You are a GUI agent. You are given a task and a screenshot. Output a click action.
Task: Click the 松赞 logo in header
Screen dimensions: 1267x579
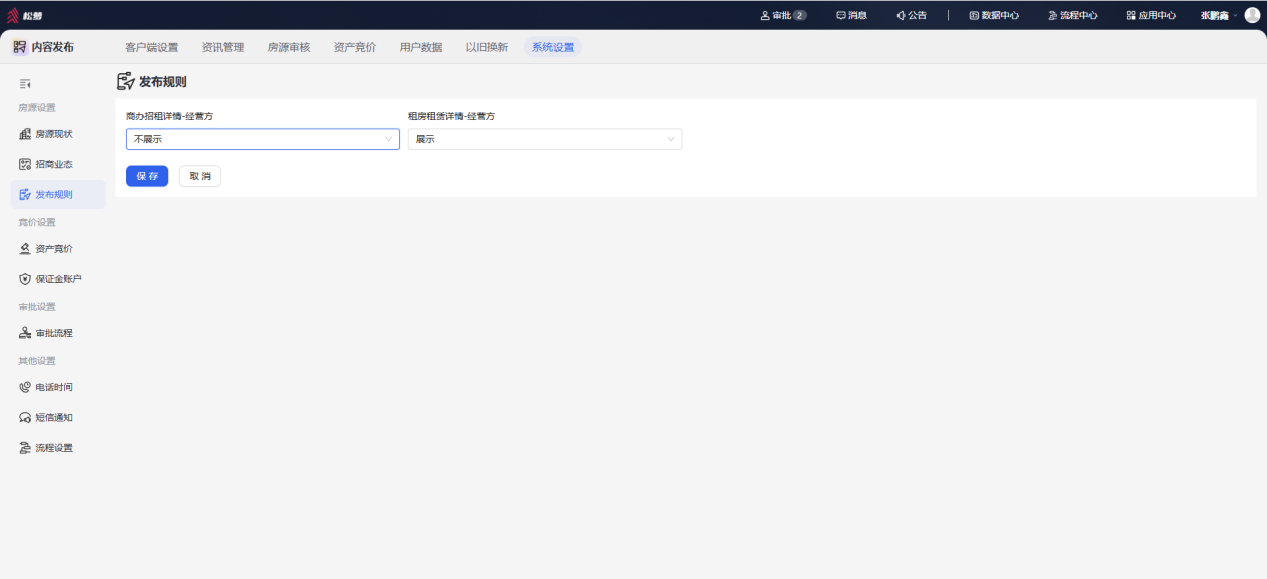click(x=25, y=15)
